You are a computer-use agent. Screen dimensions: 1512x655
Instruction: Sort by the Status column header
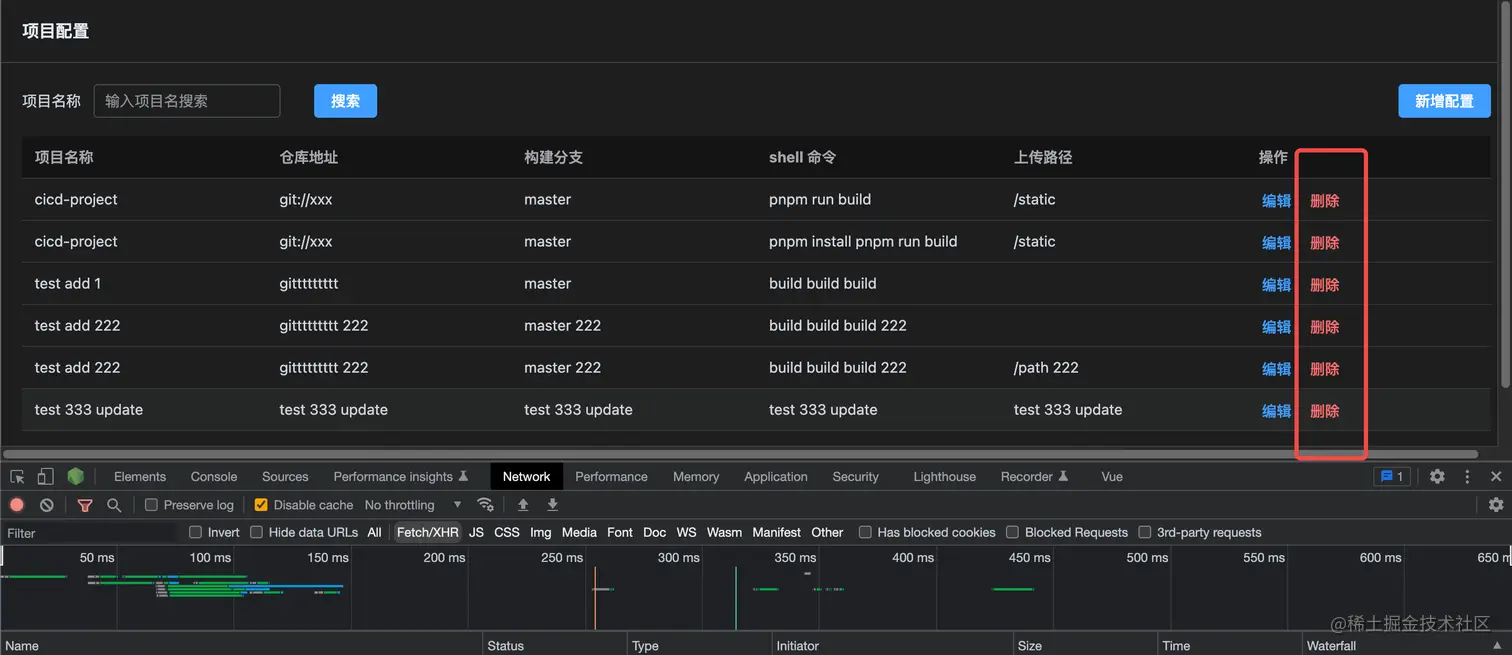pyautogui.click(x=555, y=646)
